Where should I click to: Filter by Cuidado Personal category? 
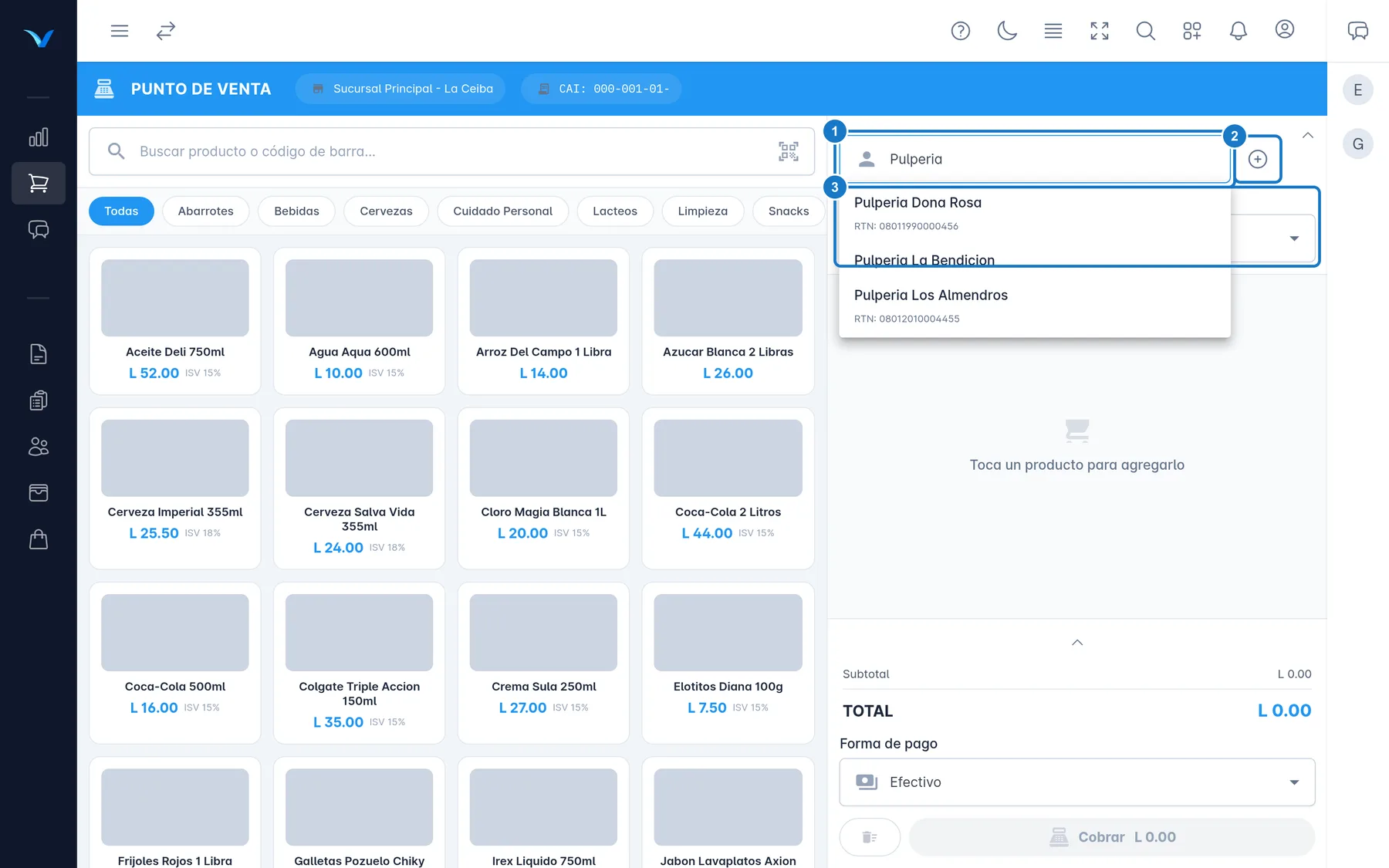tap(502, 211)
